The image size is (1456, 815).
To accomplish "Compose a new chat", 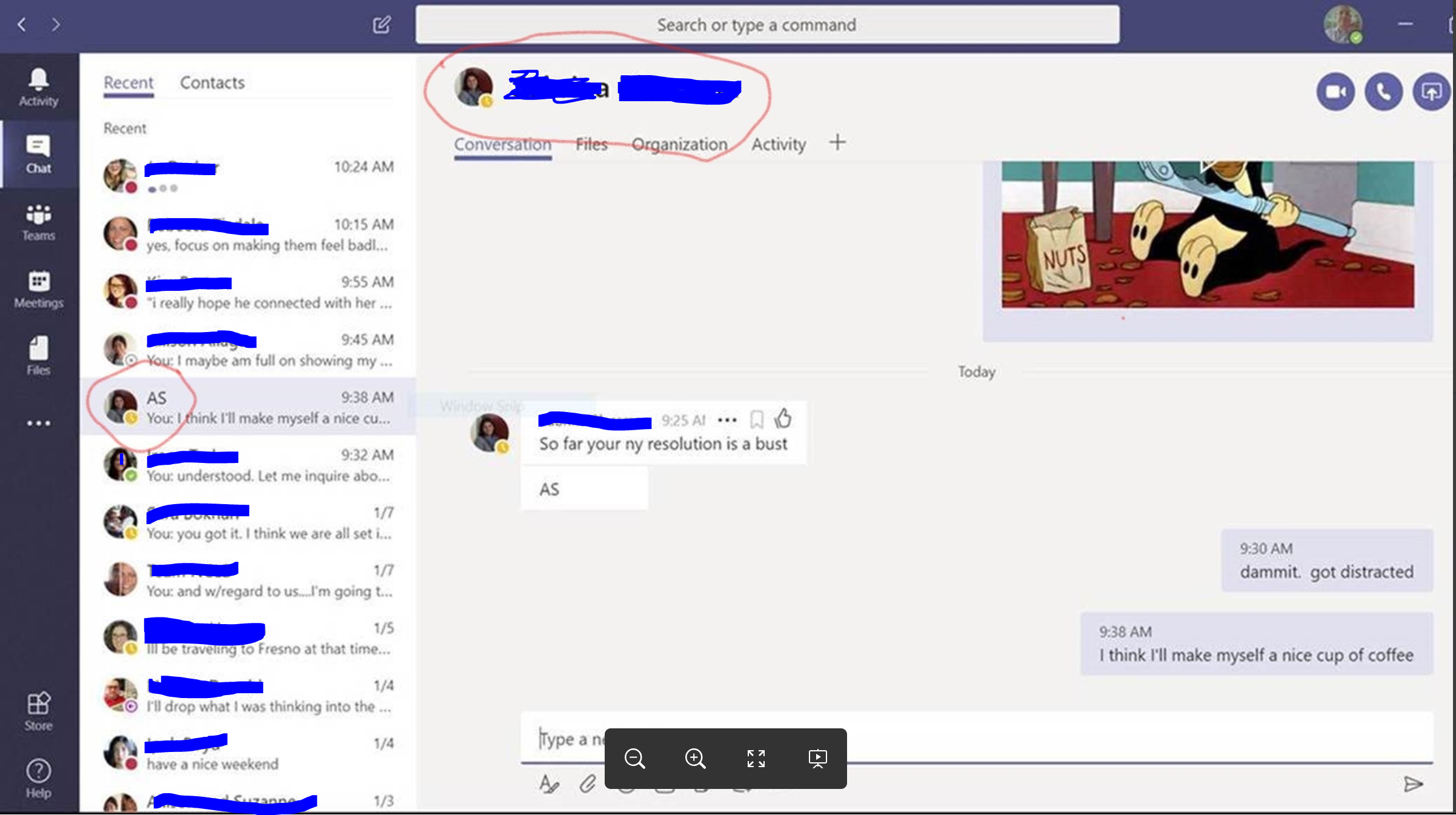I will click(x=381, y=25).
